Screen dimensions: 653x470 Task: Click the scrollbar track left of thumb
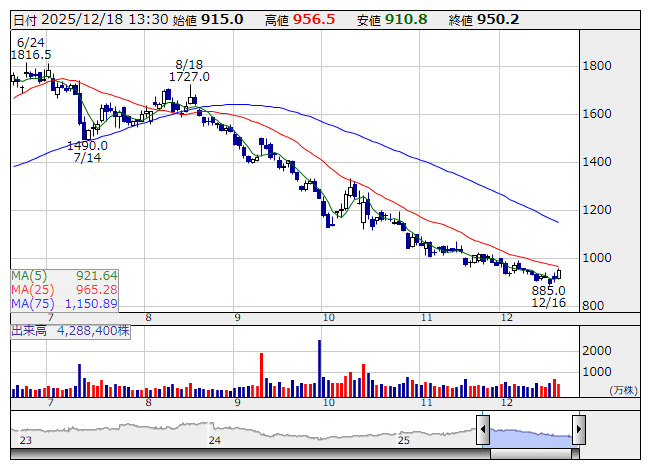250,453
